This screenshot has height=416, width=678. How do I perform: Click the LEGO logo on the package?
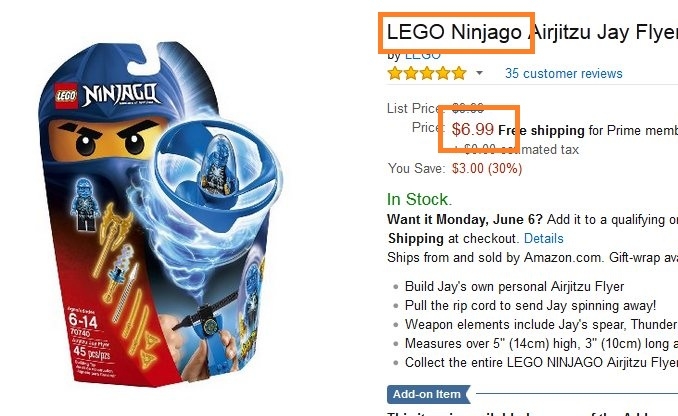pyautogui.click(x=66, y=96)
